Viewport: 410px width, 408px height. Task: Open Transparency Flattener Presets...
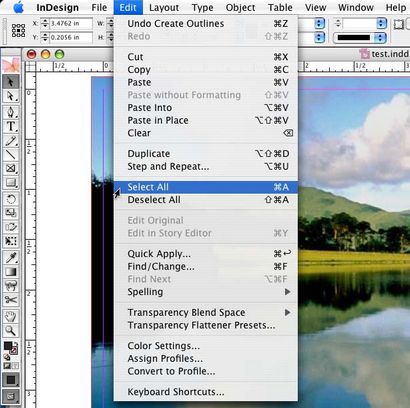(206, 325)
